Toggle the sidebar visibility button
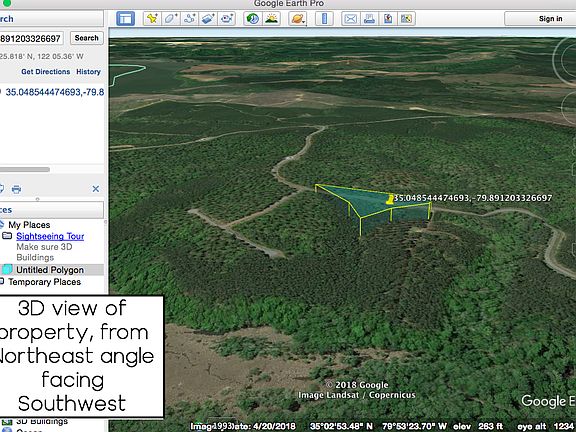576x432 pixels. [125, 18]
